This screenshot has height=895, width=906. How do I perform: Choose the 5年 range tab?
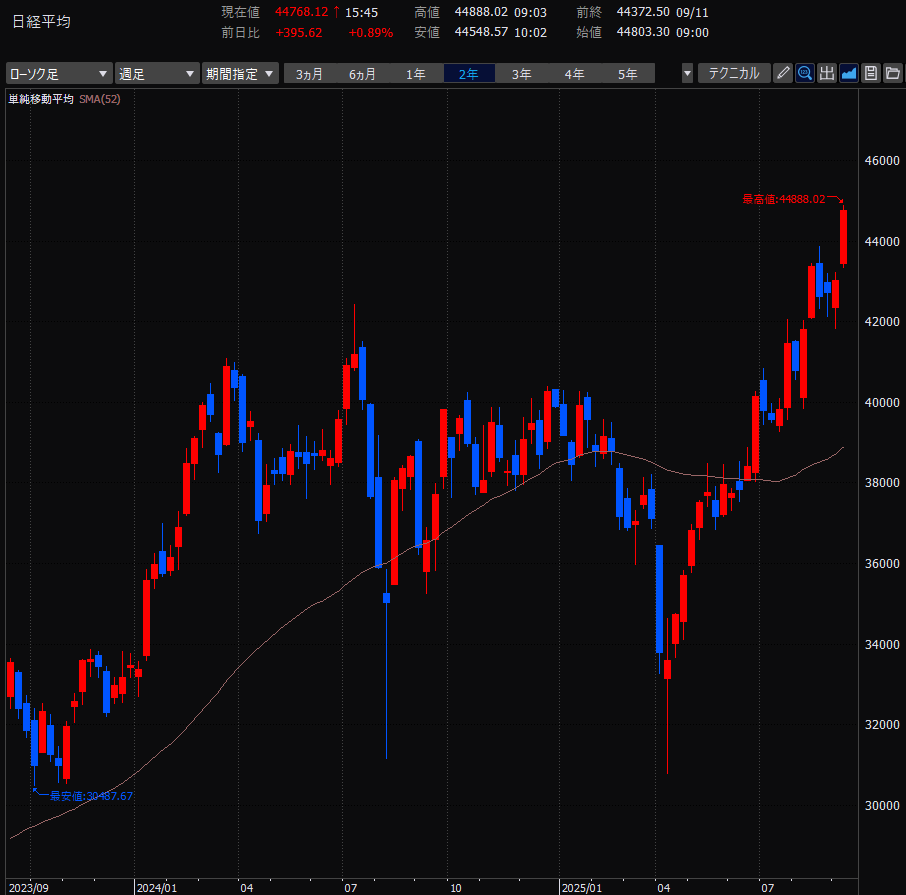coord(628,74)
